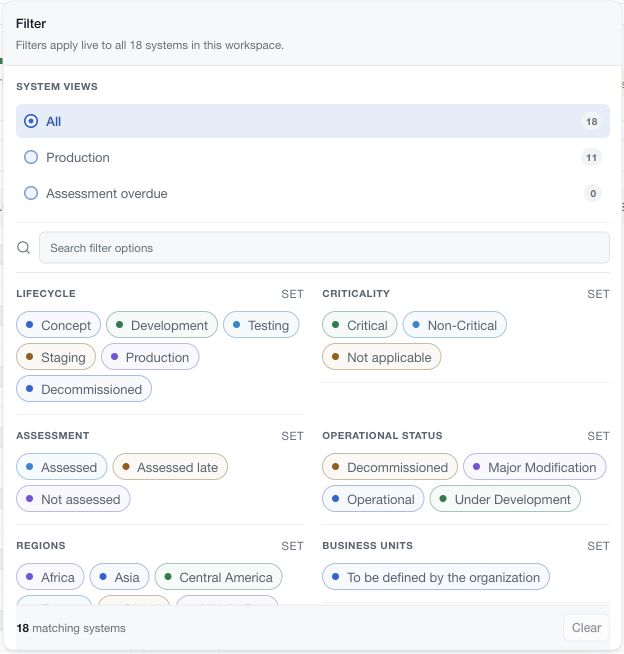
Task: Click the 'SYSTEM VIEWS' section heading
Action: [57, 86]
